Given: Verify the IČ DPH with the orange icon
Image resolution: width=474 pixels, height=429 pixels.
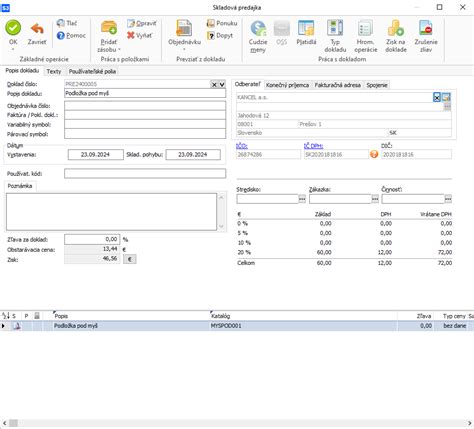Looking at the screenshot, I should click(x=374, y=154).
